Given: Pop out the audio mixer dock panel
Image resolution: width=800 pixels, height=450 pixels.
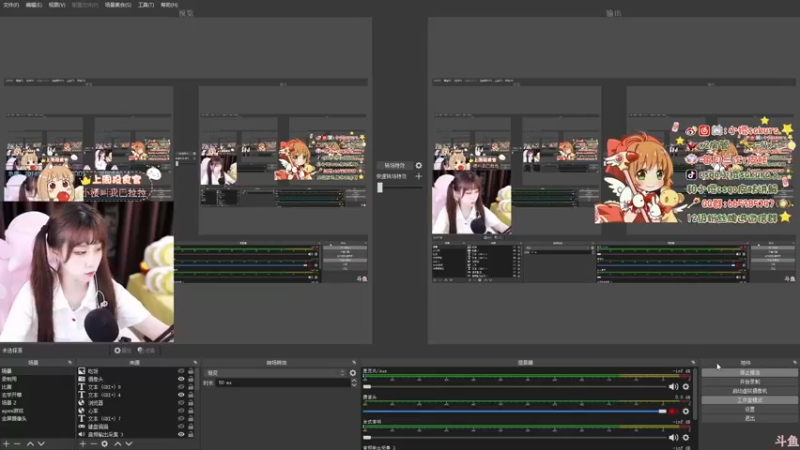Looking at the screenshot, I should pos(693,362).
